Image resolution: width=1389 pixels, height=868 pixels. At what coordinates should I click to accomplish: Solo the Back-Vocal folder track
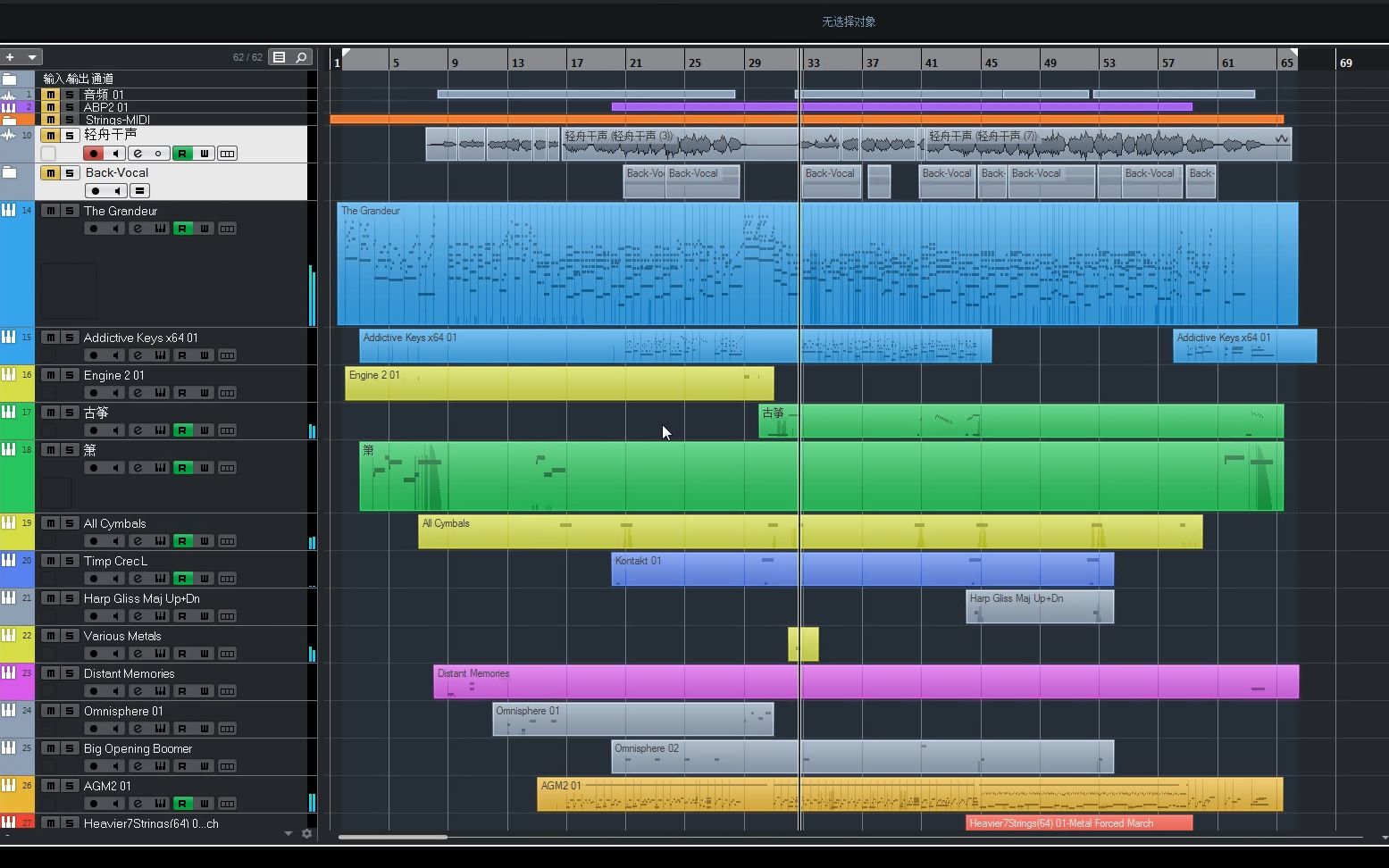pos(69,173)
